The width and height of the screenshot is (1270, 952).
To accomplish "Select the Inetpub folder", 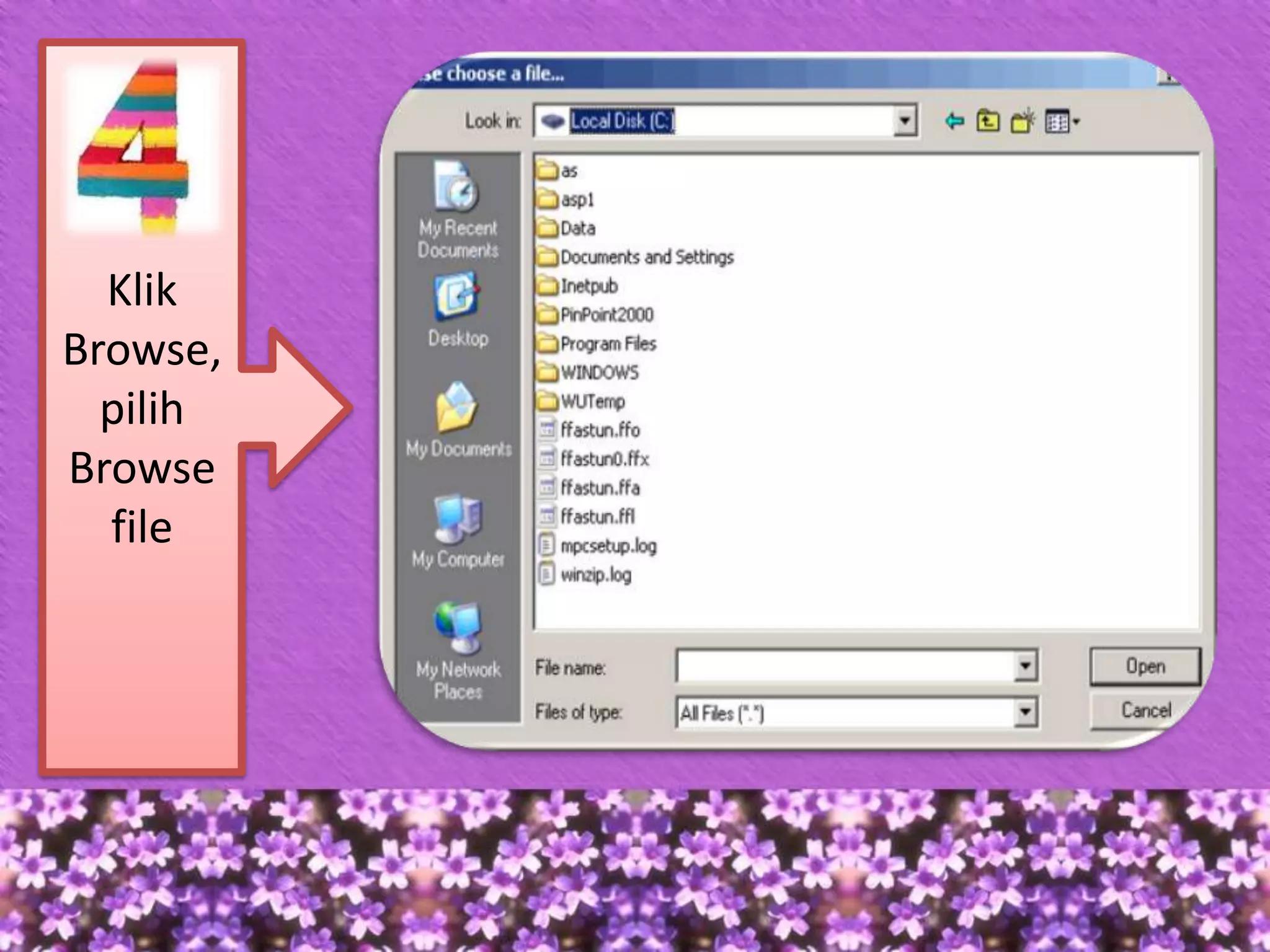I will pyautogui.click(x=577, y=286).
